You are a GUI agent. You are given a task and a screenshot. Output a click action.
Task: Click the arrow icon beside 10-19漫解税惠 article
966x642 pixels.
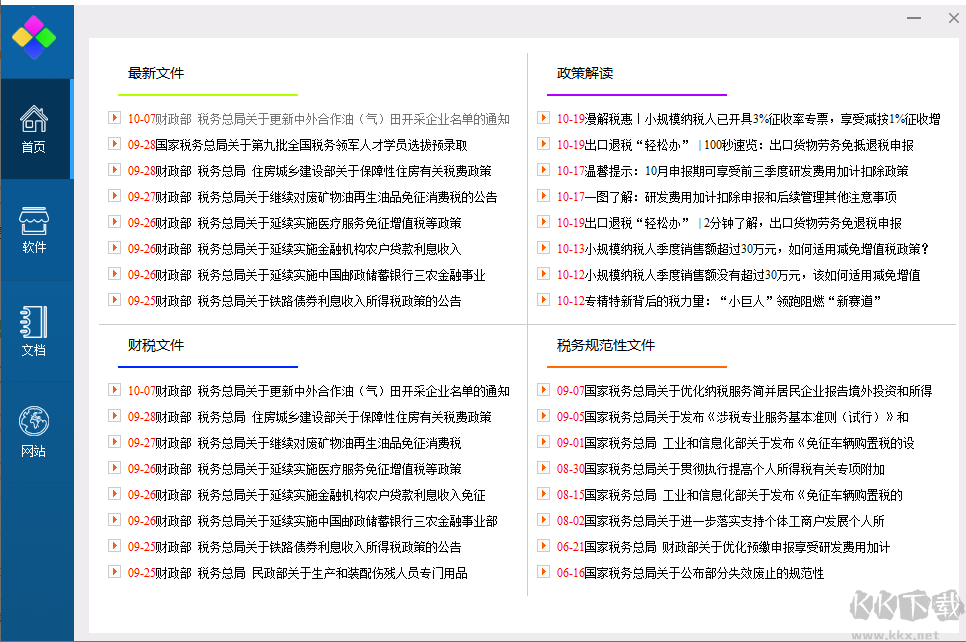click(544, 117)
